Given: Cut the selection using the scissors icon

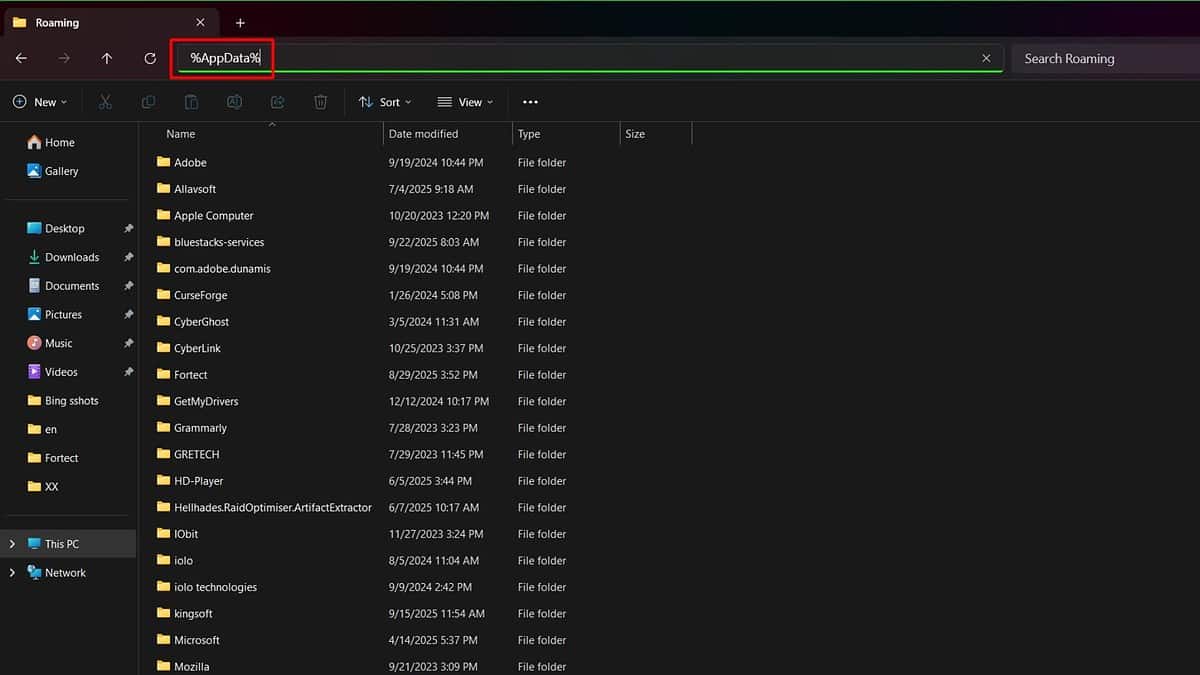Looking at the screenshot, I should 104,101.
